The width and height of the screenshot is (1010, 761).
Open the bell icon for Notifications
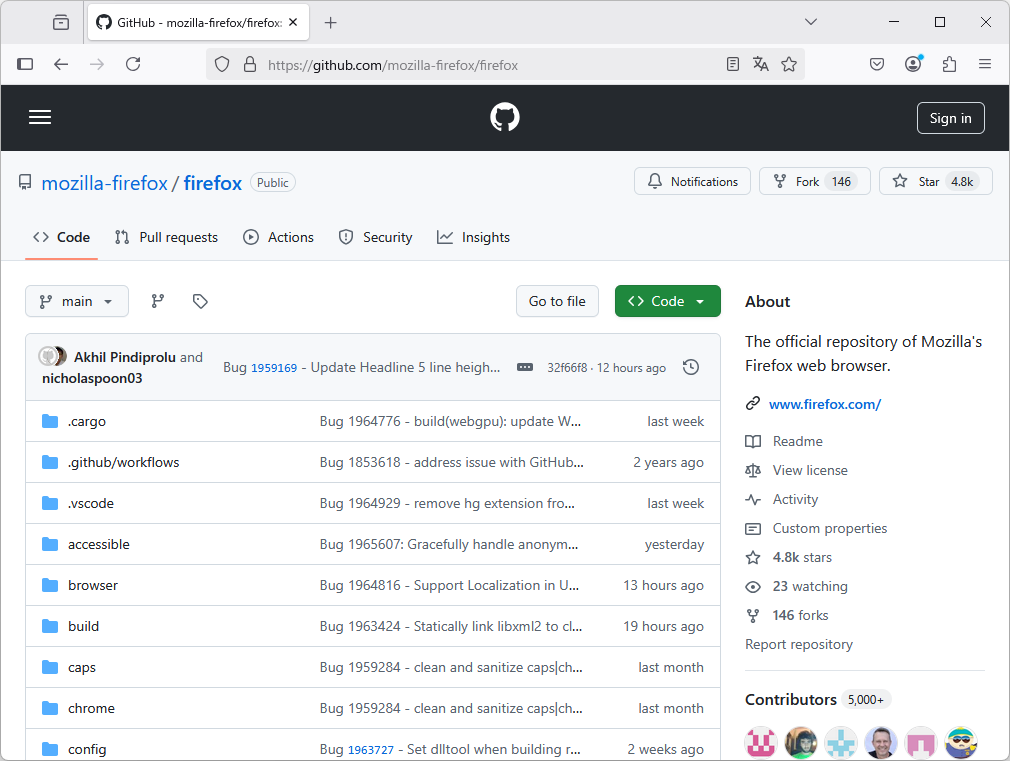tap(655, 181)
